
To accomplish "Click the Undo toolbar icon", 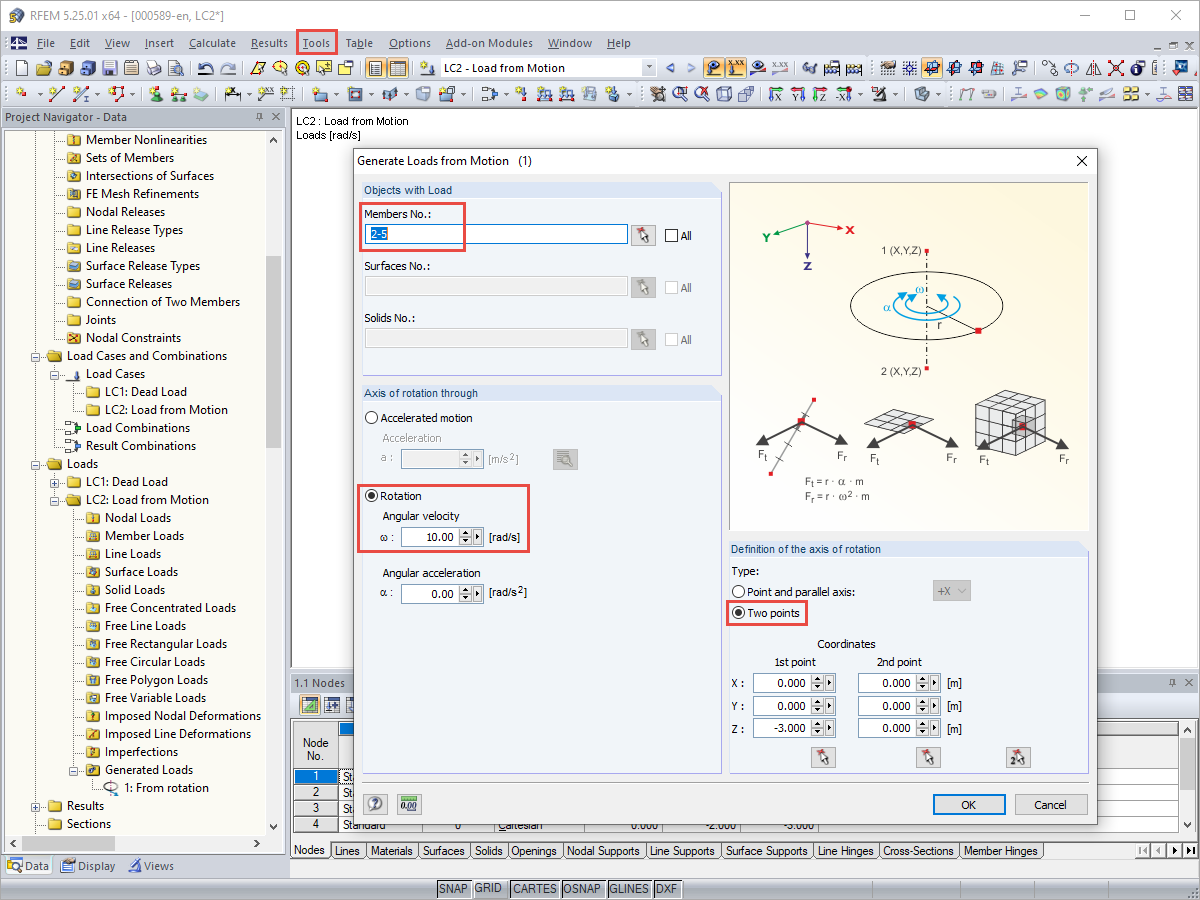I will click(205, 68).
